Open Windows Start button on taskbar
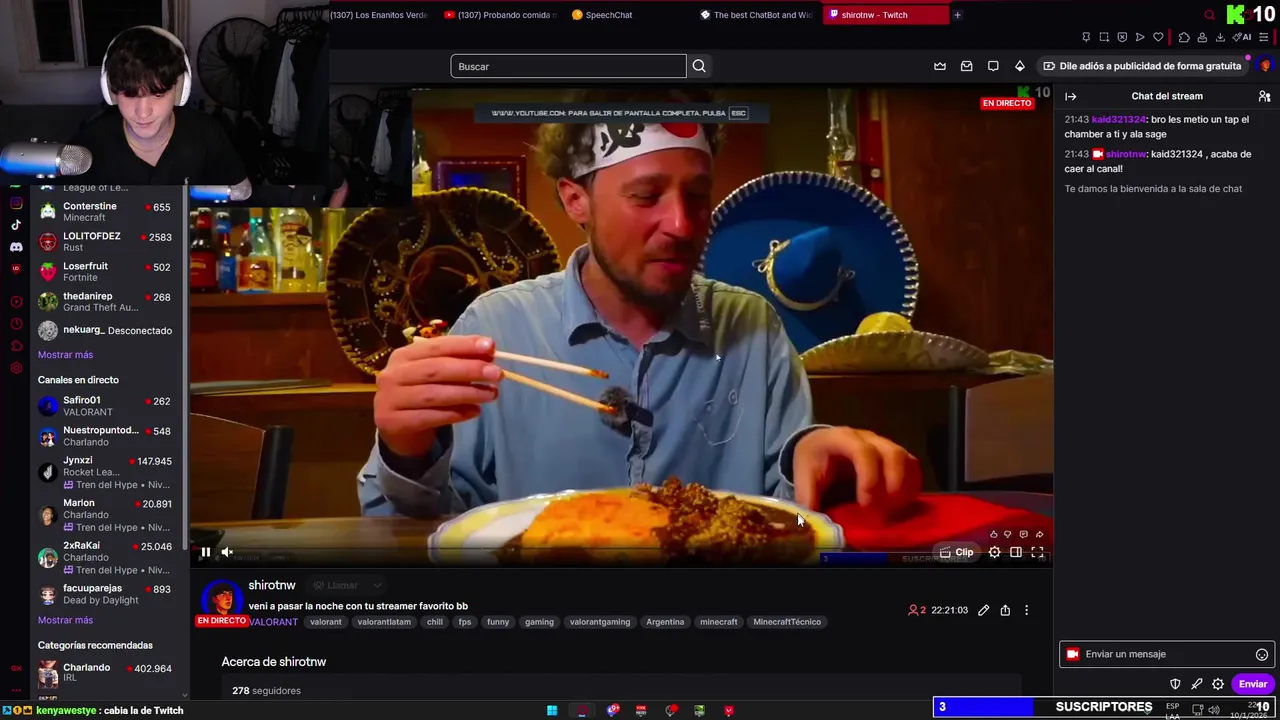 pos(552,710)
